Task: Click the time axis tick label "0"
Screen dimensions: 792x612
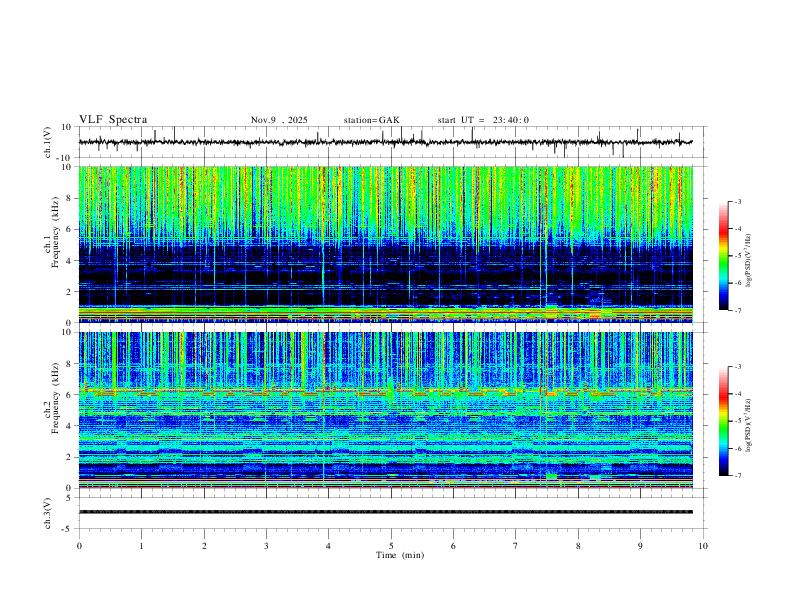Action: (x=79, y=546)
